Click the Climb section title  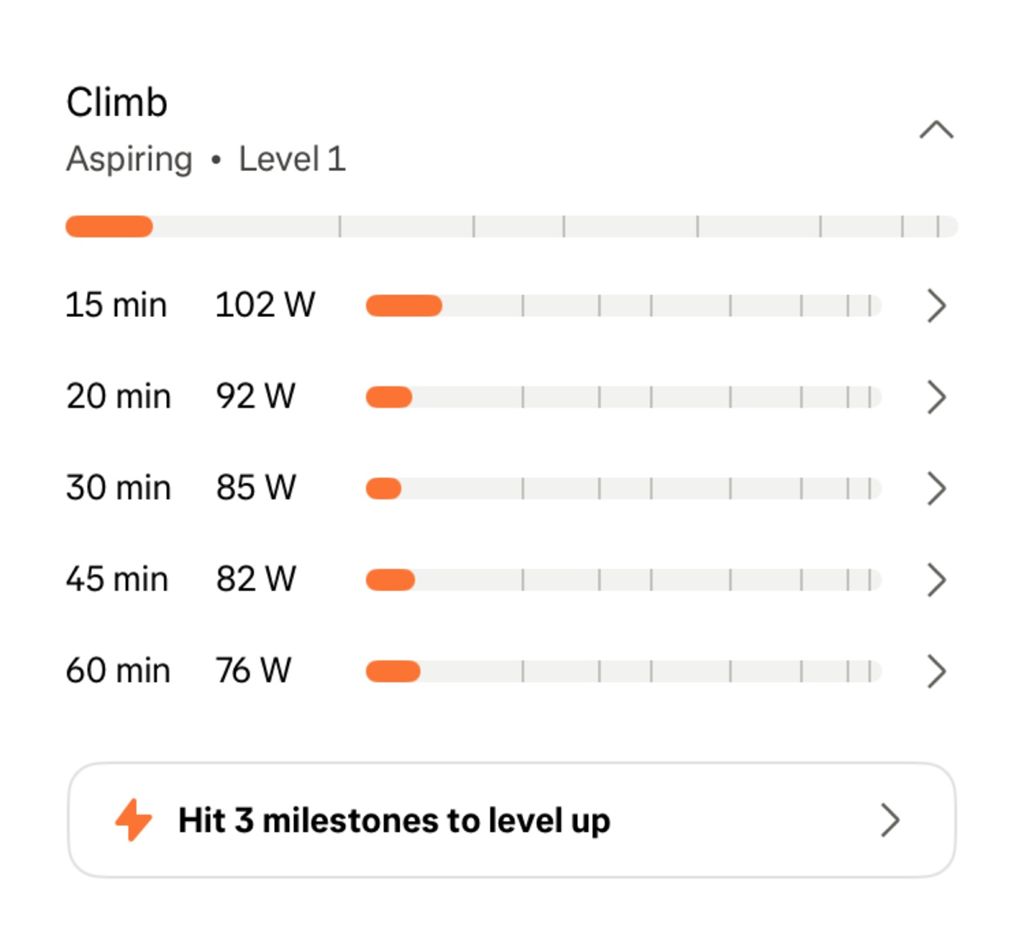[117, 102]
